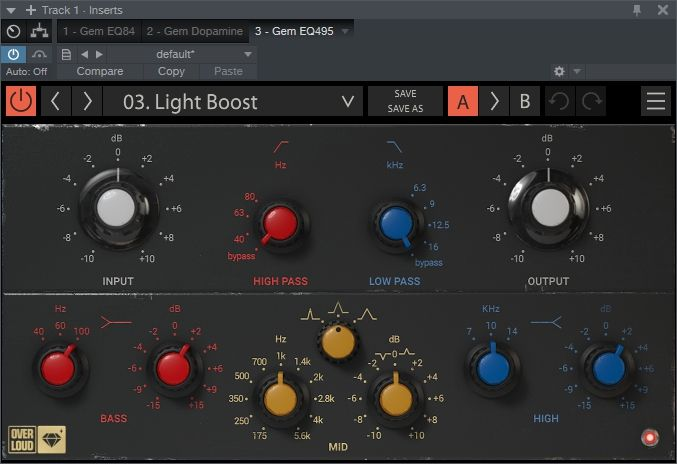Click the red bass shelf curve icon
This screenshot has width=677, height=464.
(x=116, y=322)
